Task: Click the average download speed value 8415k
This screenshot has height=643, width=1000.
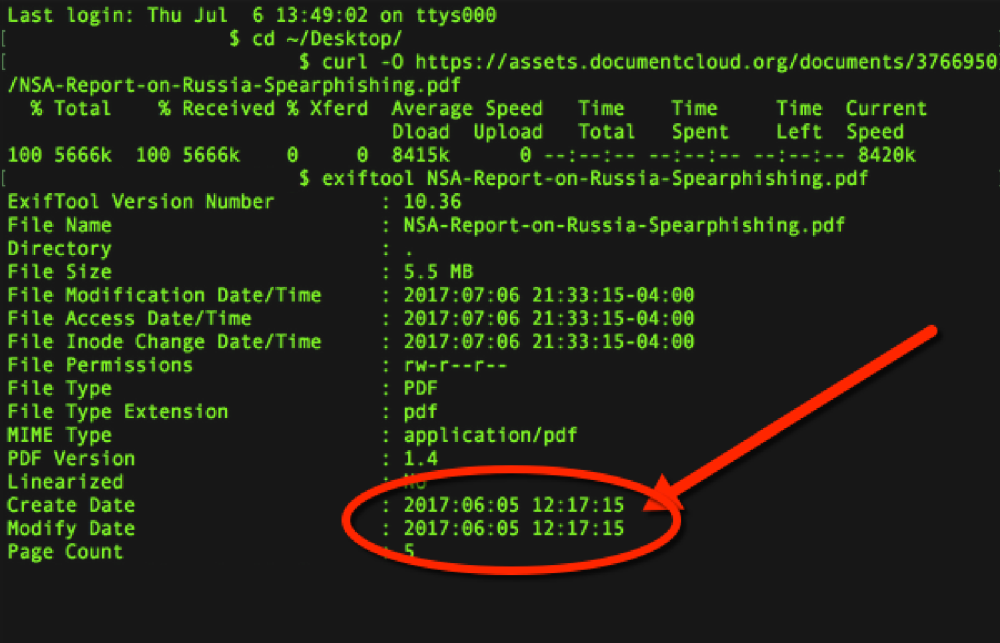Action: pyautogui.click(x=420, y=155)
